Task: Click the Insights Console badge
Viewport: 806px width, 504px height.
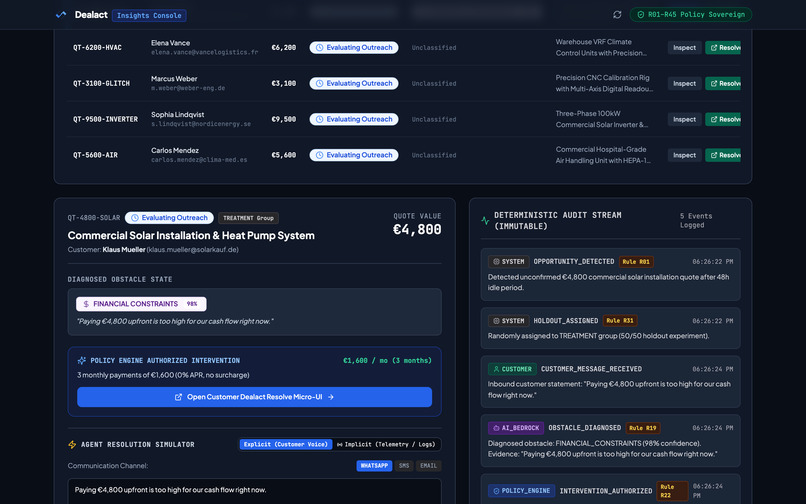Action: pyautogui.click(x=149, y=15)
